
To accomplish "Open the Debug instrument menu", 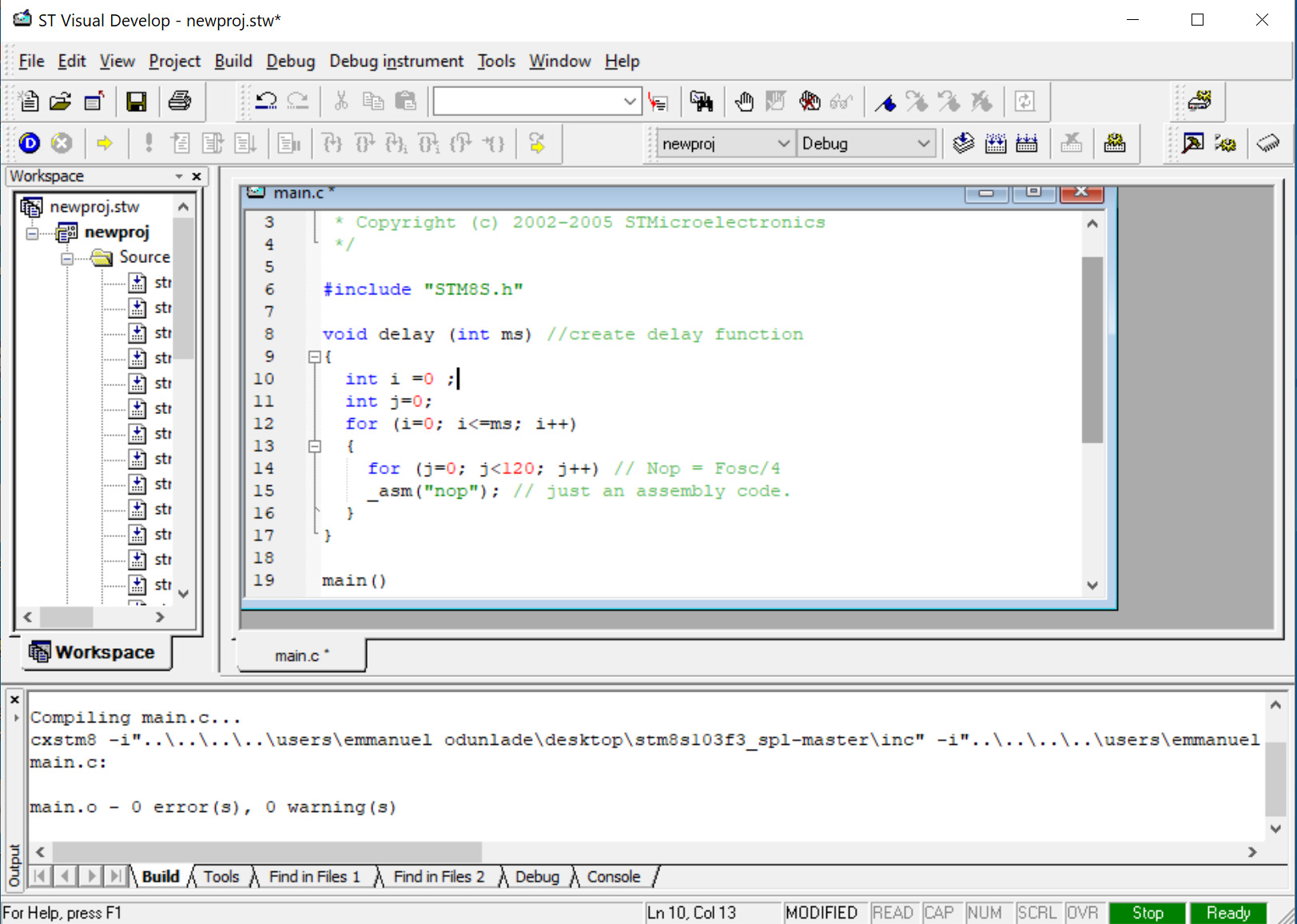I will pyautogui.click(x=396, y=62).
